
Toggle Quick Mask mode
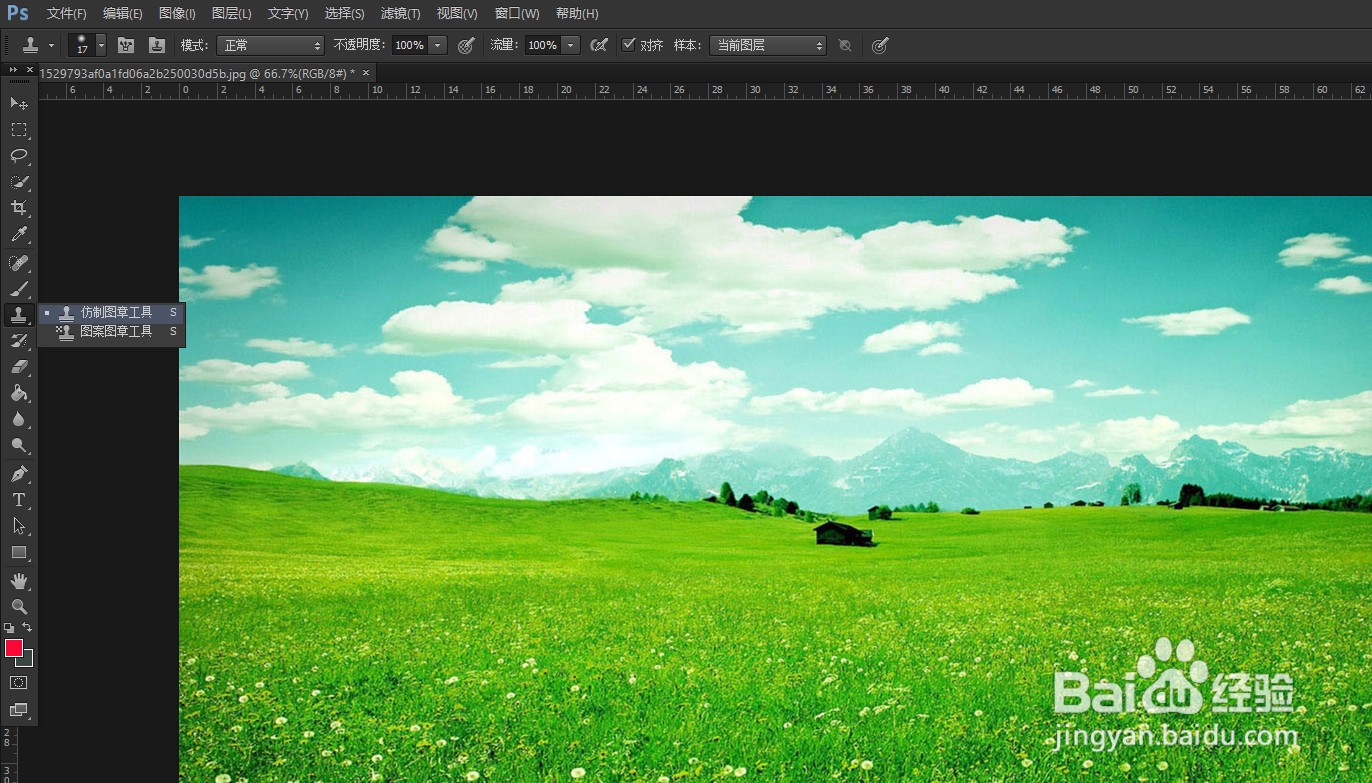(18, 682)
